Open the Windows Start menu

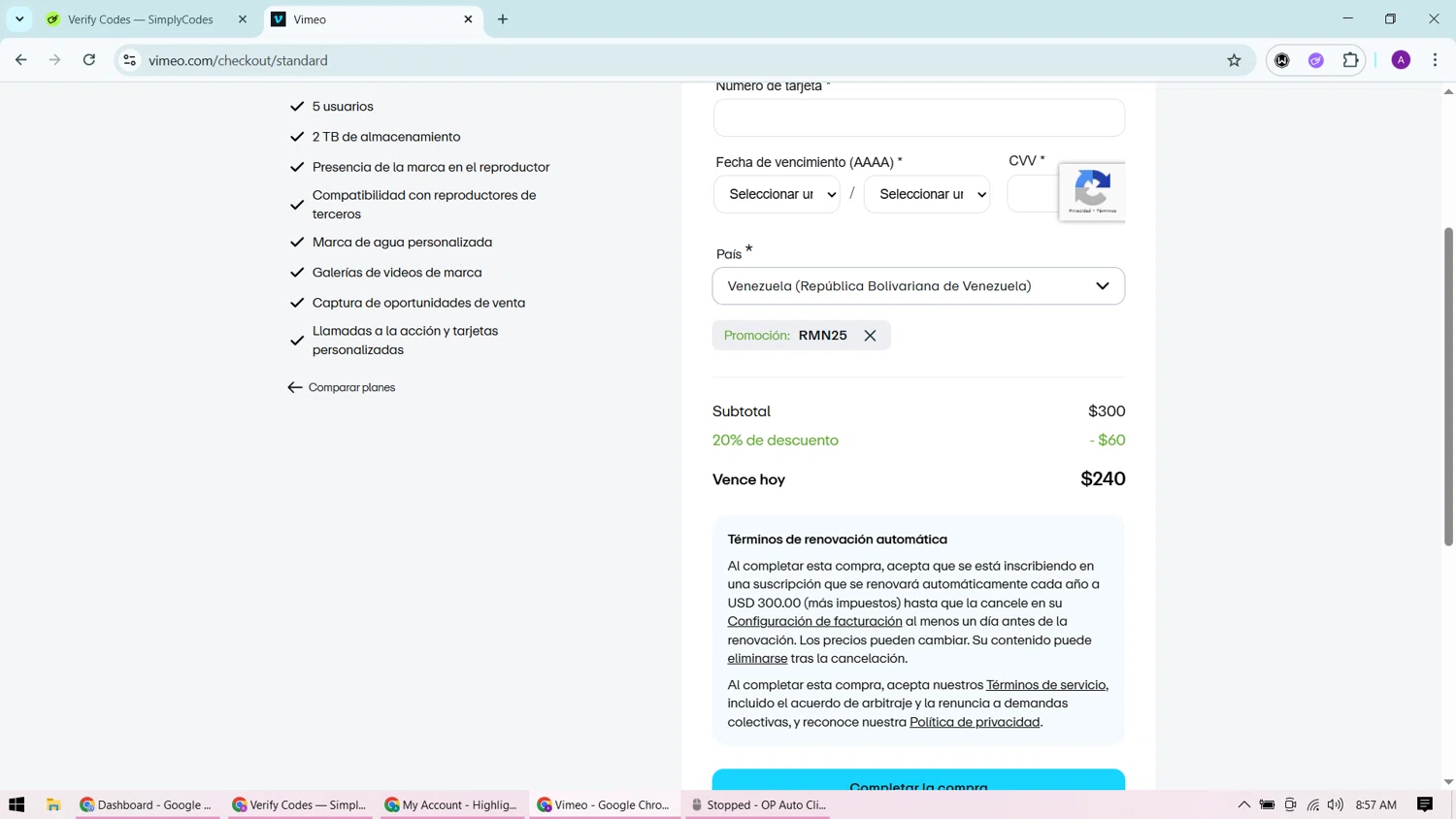[17, 804]
